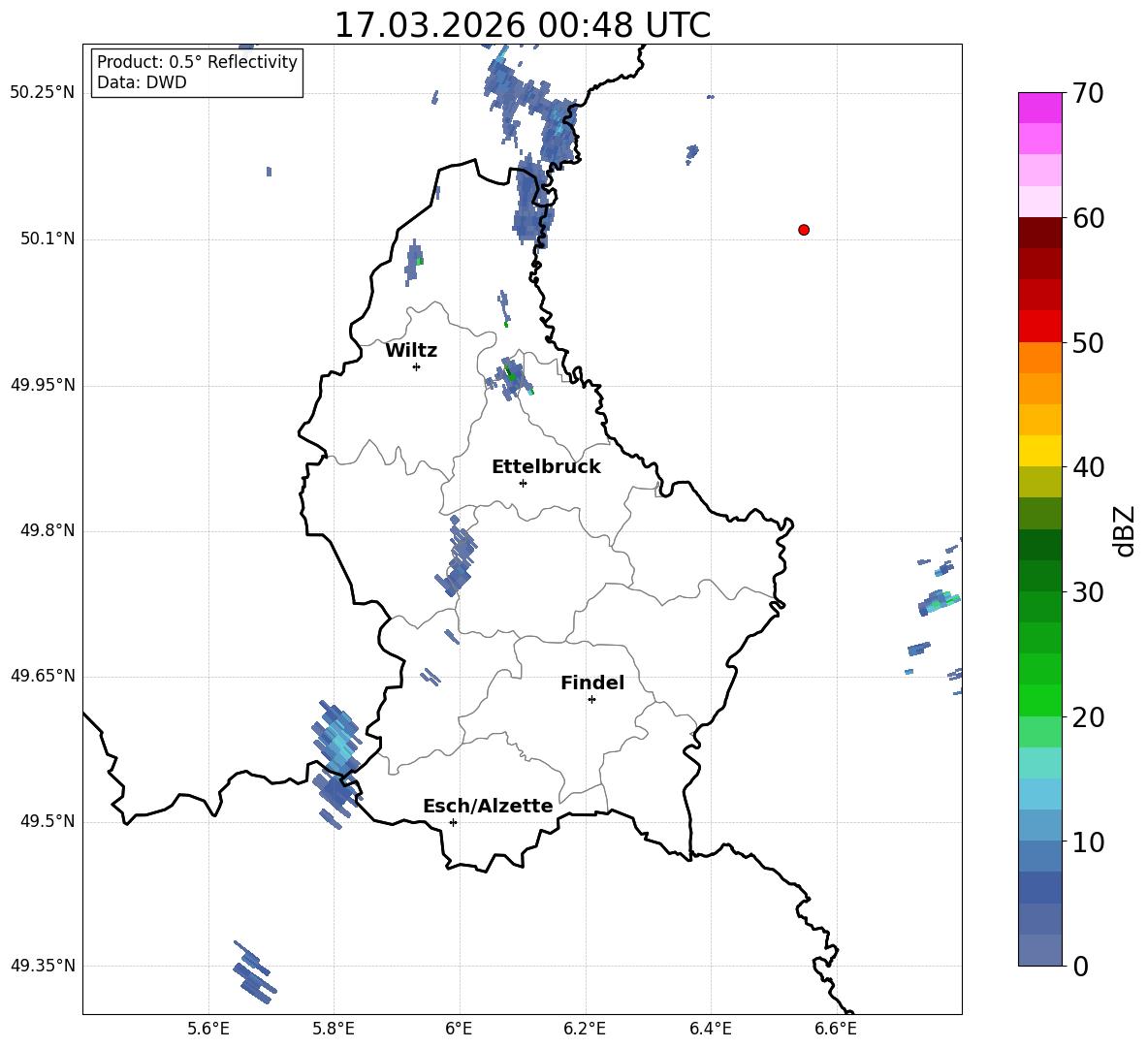Click the 5.8°E longitude label
This screenshot has height=1048, width=1148.
click(334, 1029)
